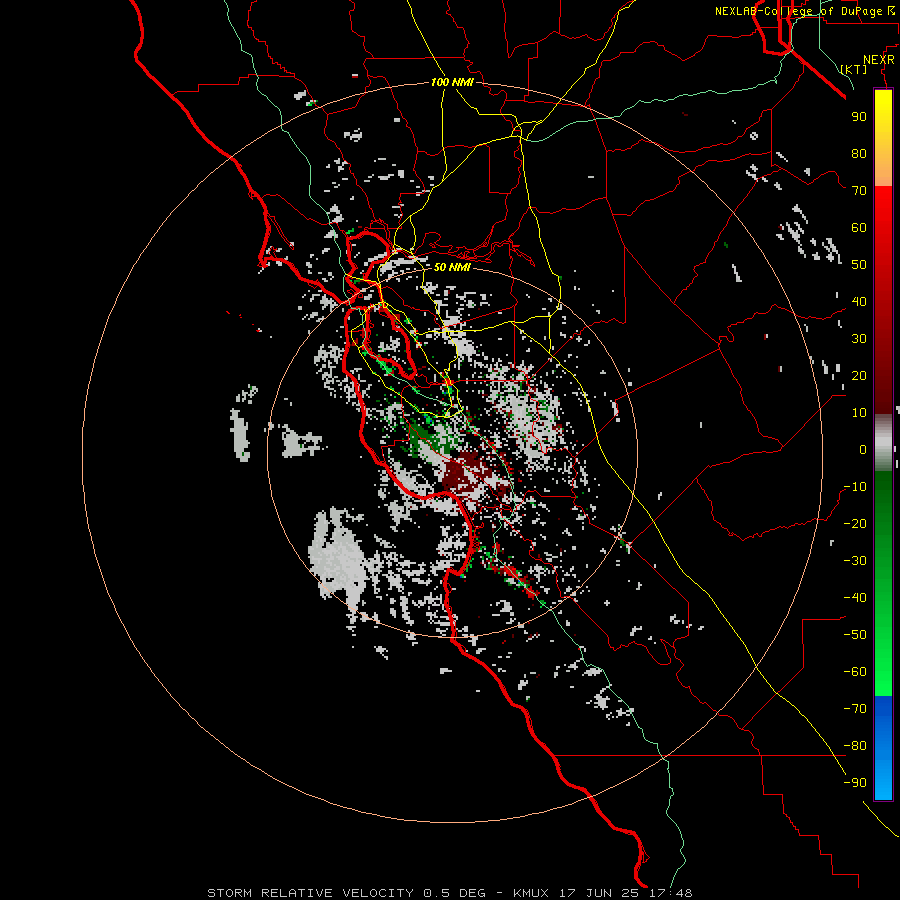The image size is (900, 900).
Task: Click the yellow NEXR label
Action: tap(879, 60)
